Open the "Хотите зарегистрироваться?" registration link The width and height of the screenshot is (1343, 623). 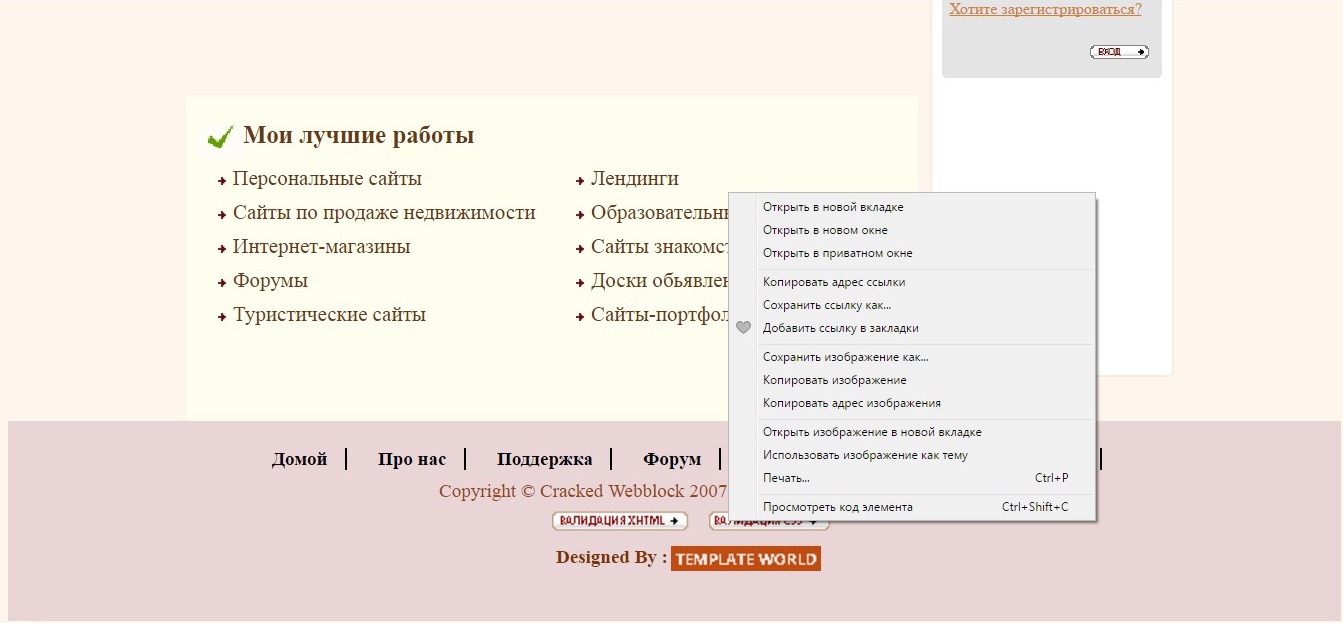(1044, 9)
